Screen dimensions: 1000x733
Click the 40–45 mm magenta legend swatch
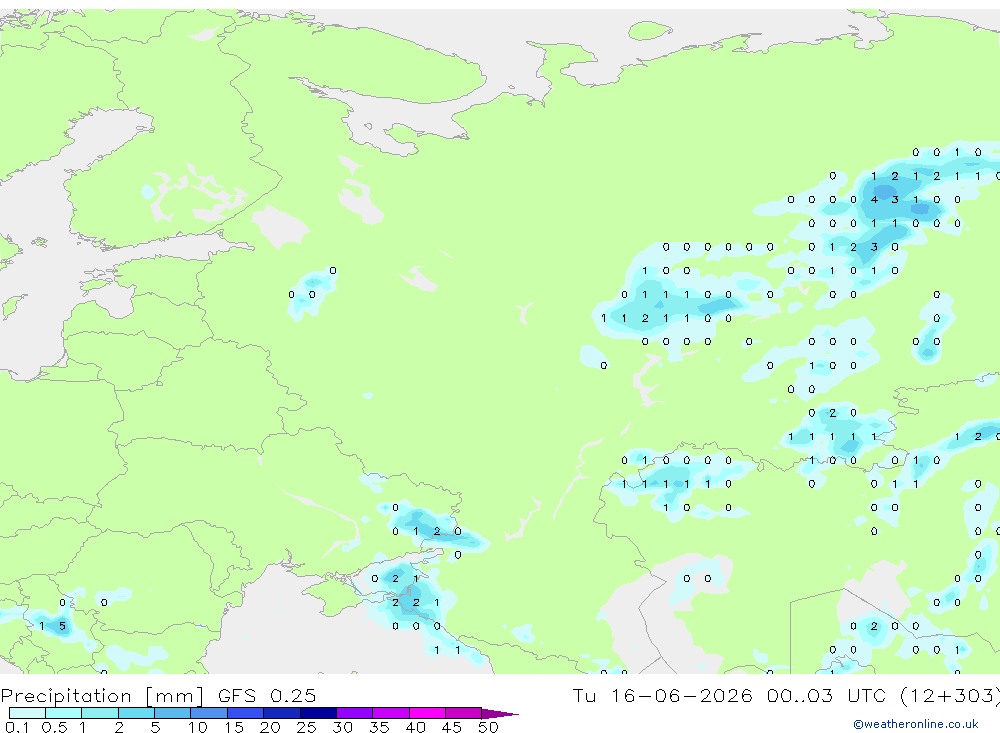pos(427,713)
